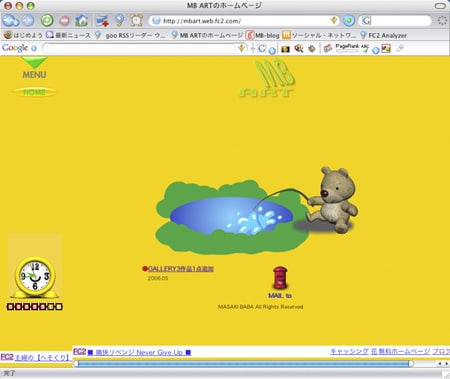Open the ソーシャル・ネットワ... bookmark
The height and width of the screenshot is (379, 450).
pyautogui.click(x=319, y=35)
